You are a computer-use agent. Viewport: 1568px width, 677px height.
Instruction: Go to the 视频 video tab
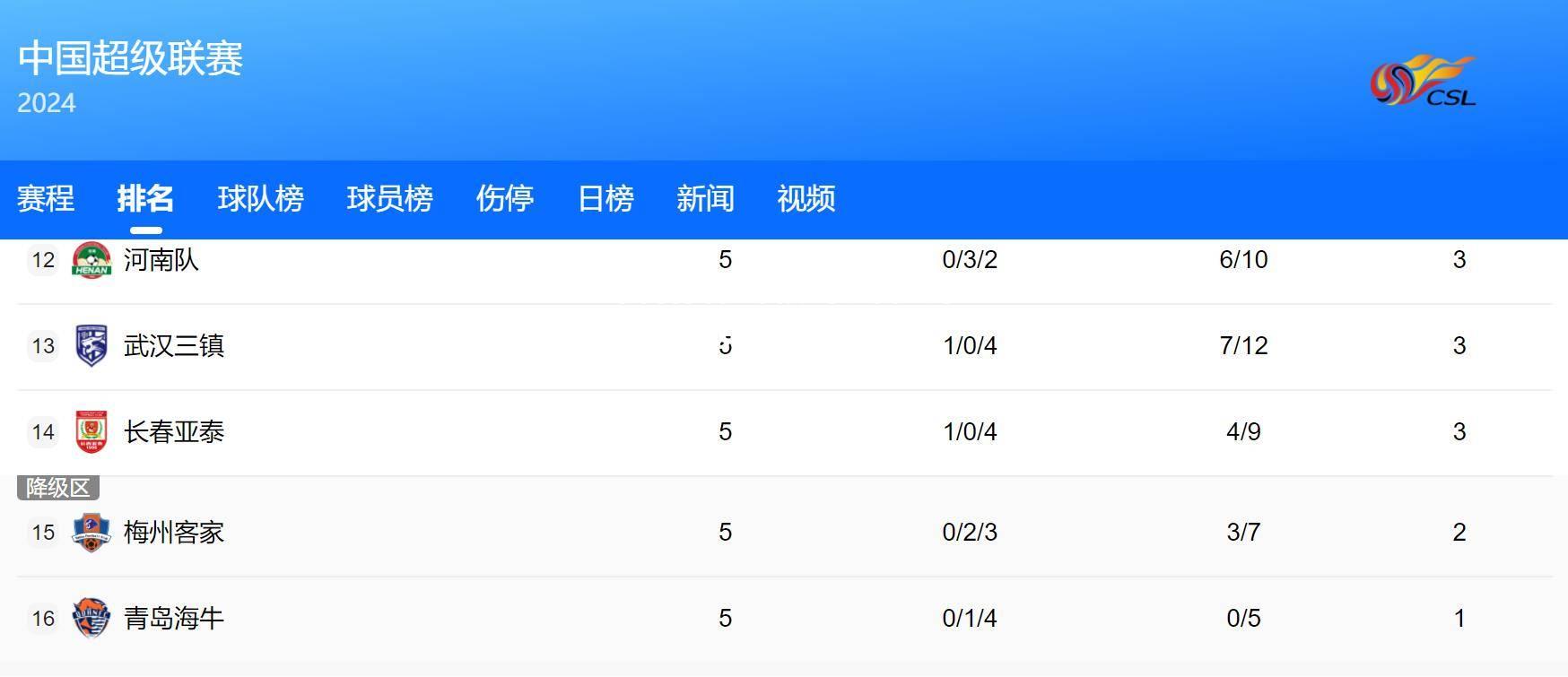point(806,198)
